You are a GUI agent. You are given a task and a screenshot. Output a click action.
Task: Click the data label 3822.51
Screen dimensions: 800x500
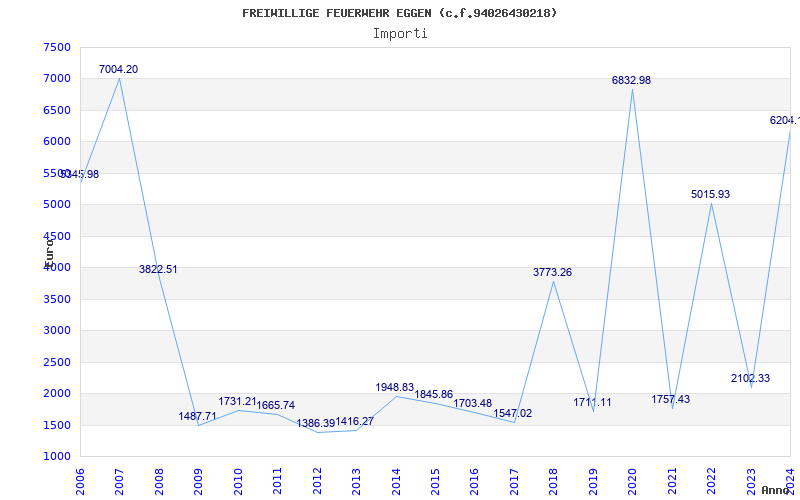(158, 269)
